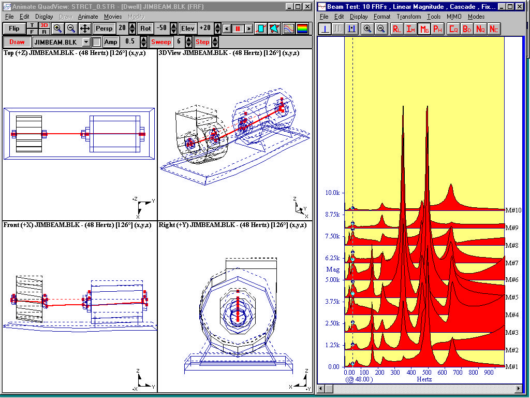Screen dimensions: 530x398
Task: Click the elevation value field showing +20
Action: [206, 29]
